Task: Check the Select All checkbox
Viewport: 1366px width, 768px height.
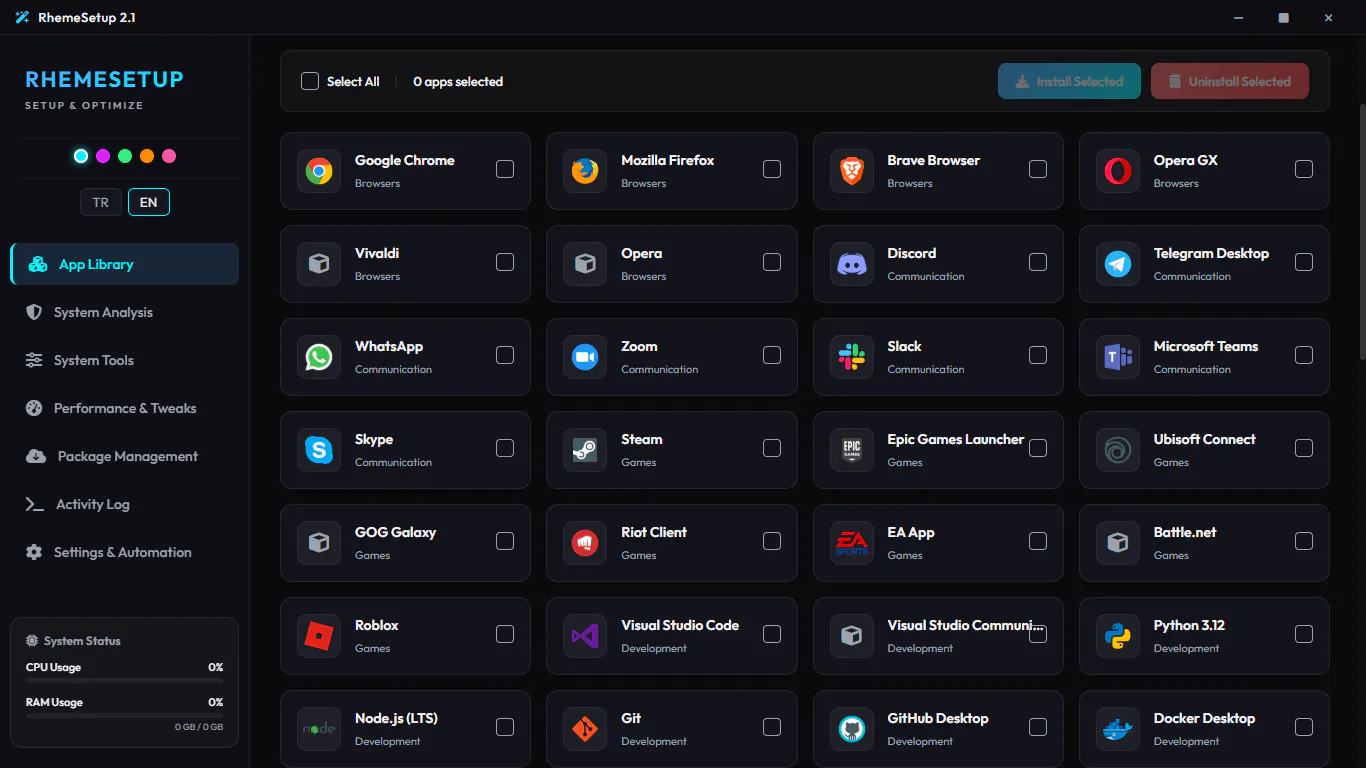Action: point(310,81)
